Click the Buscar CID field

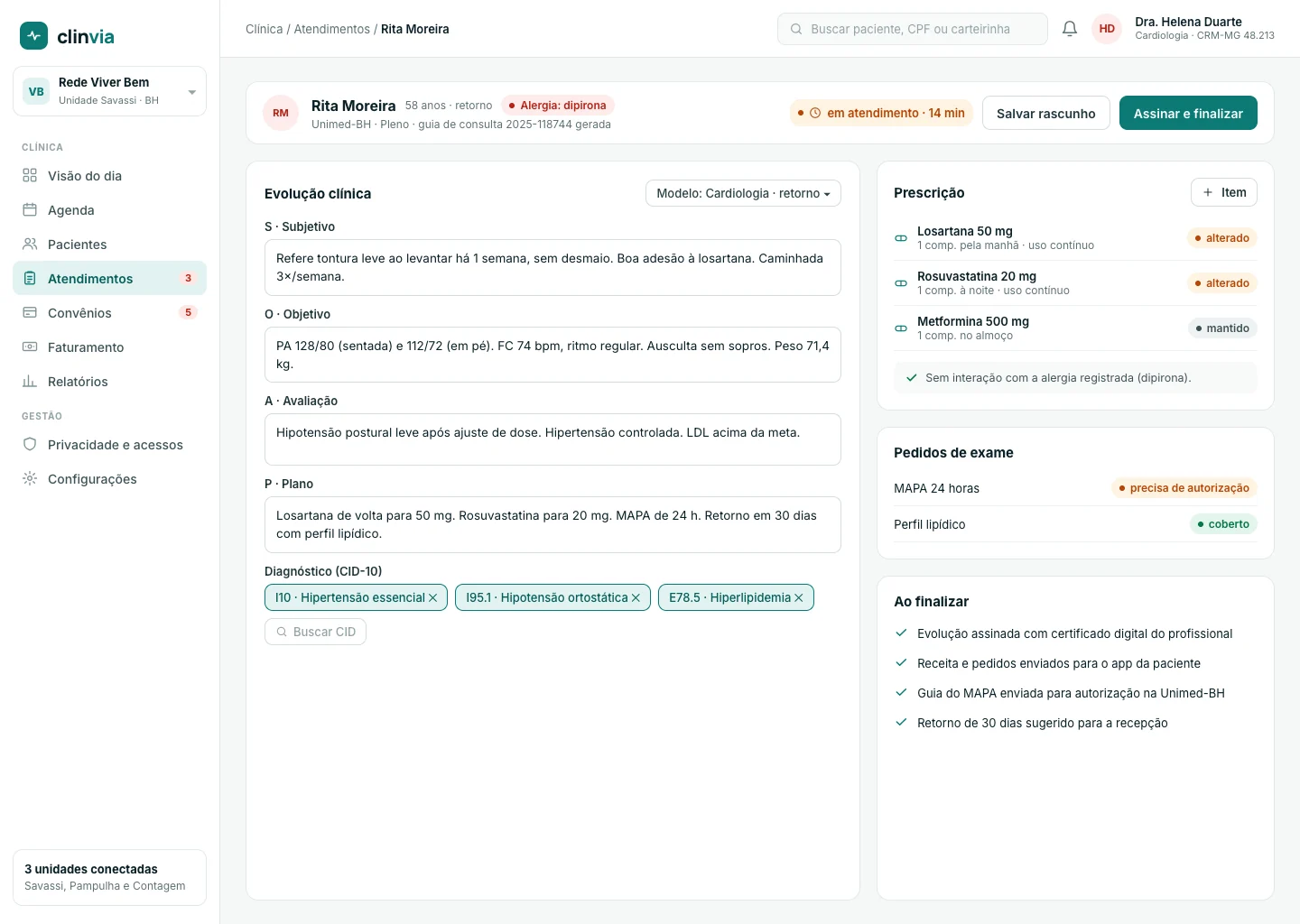pos(315,632)
